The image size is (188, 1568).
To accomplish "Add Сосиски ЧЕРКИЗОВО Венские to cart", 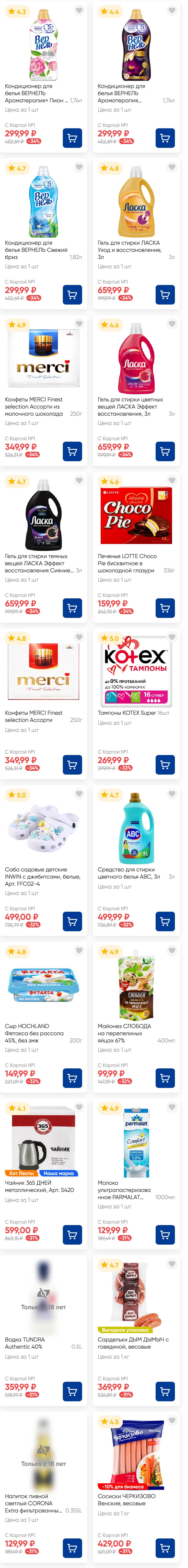I will tap(165, 1548).
